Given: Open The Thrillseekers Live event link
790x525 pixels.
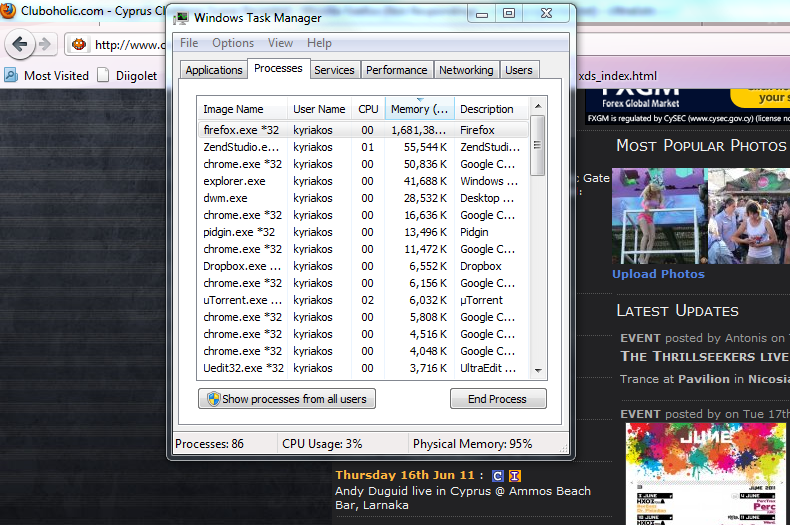Looking at the screenshot, I should point(705,356).
